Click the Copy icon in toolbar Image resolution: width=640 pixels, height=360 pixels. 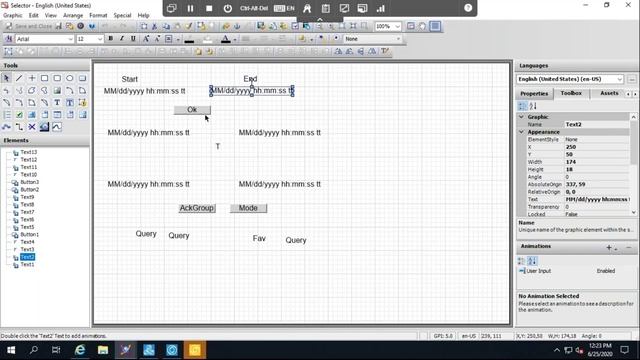pyautogui.click(x=166, y=26)
